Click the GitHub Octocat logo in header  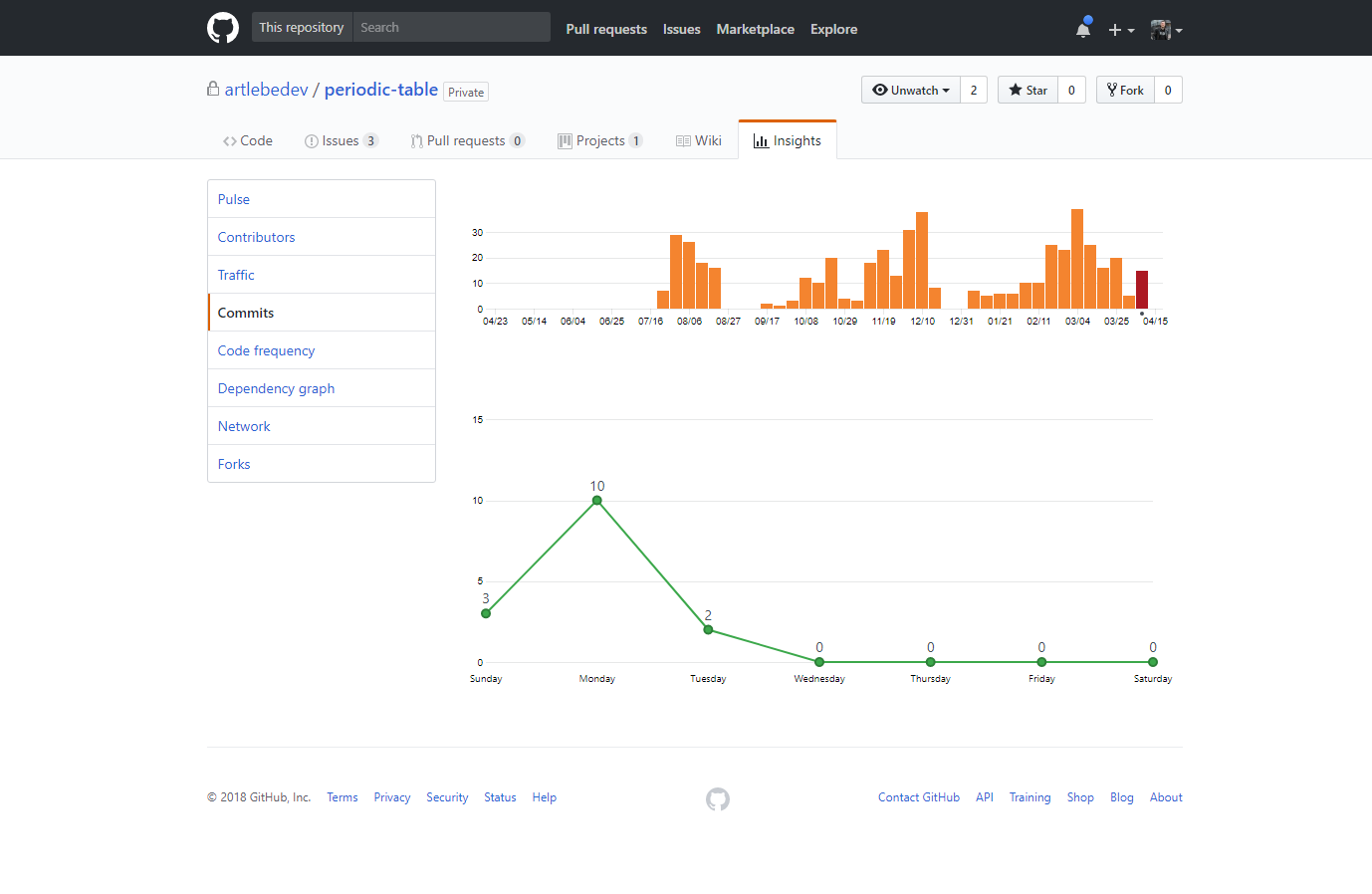coord(223,28)
